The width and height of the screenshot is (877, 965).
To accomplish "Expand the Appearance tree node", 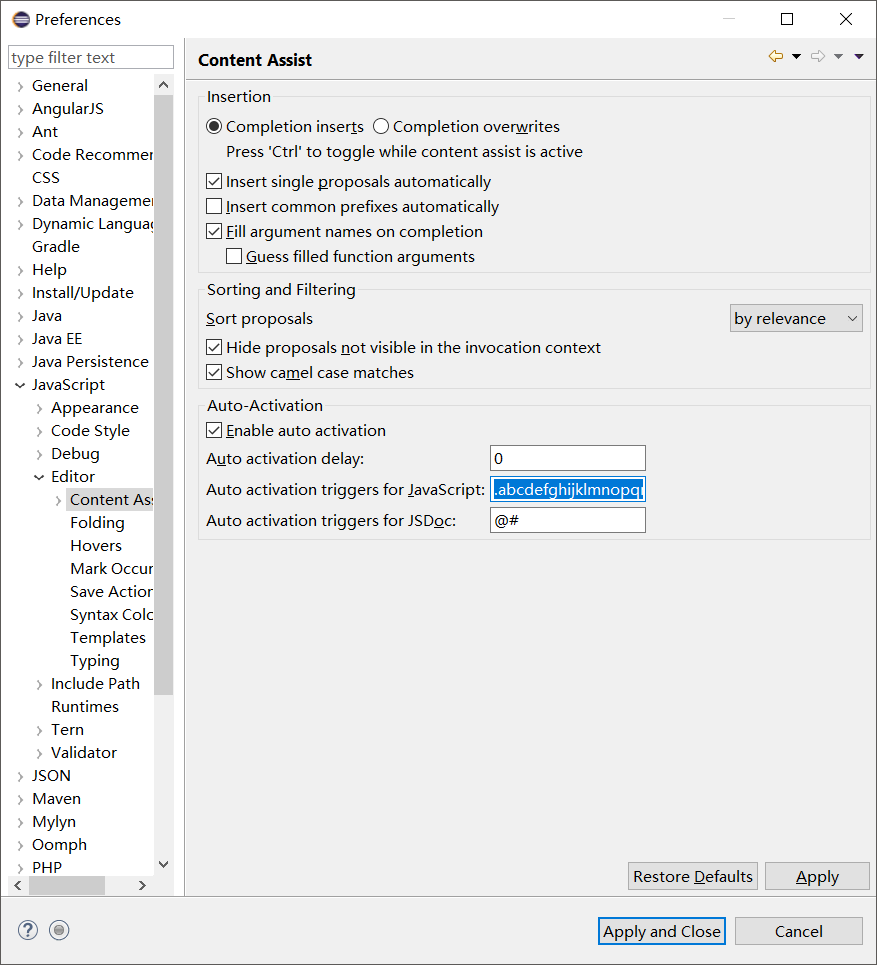I will pyautogui.click(x=39, y=409).
